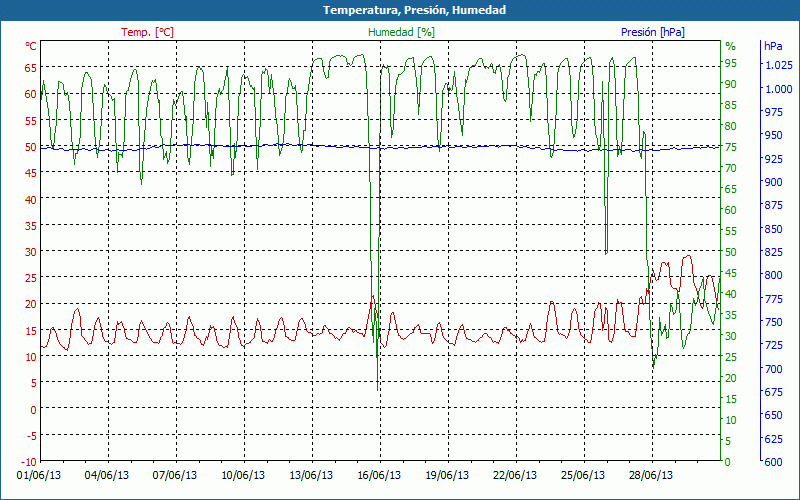The height and width of the screenshot is (500, 800).
Task: Click the blue '600' pressure axis value
Action: [x=773, y=462]
